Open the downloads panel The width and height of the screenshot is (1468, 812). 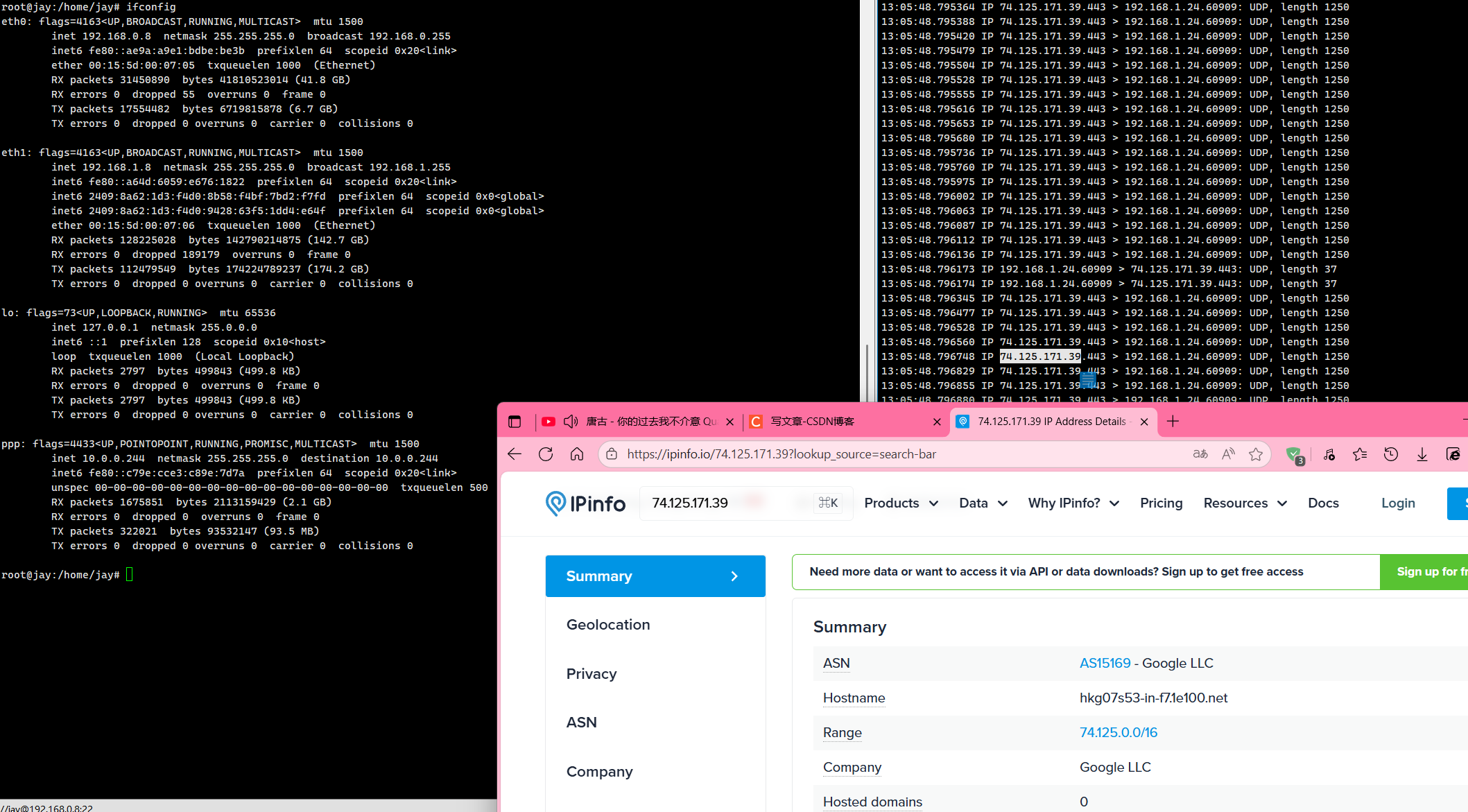pos(1422,453)
